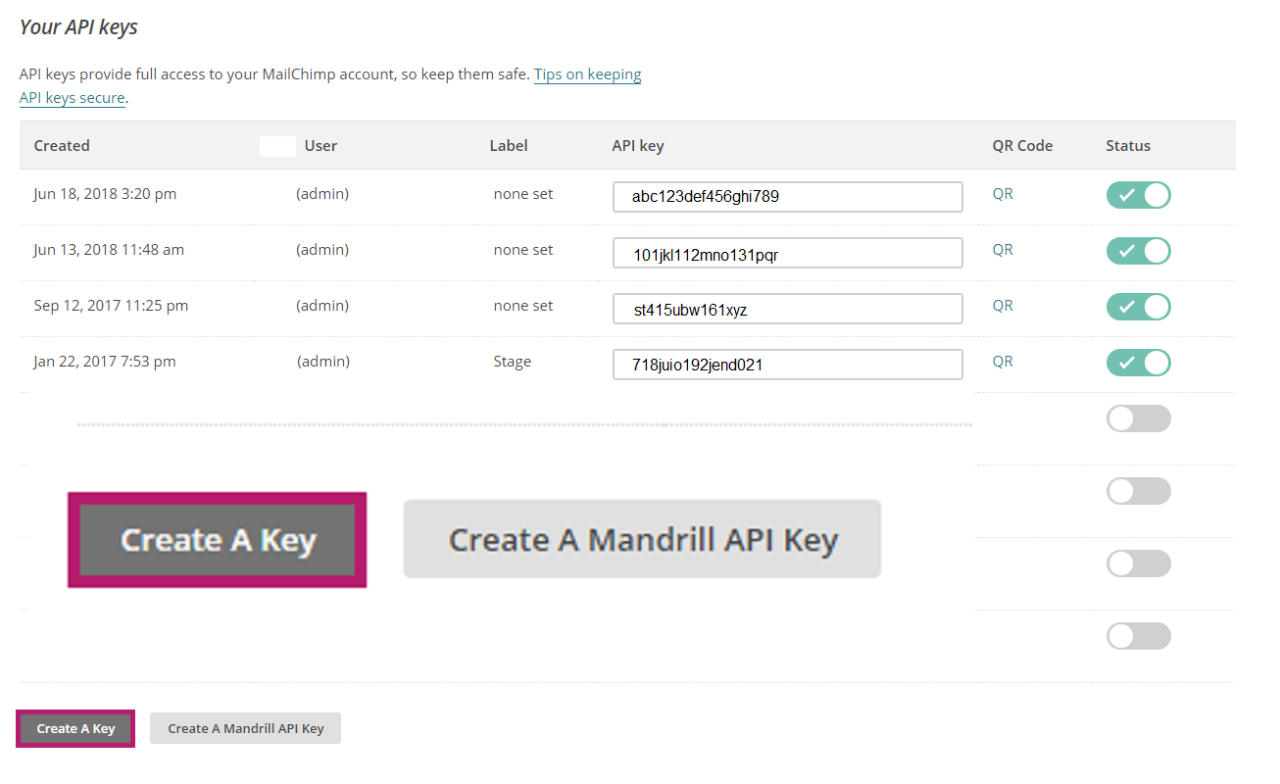Viewport: 1280px width, 784px height.
Task: Turn off status for key 101jkl112mno131pqr
Action: (x=1138, y=251)
